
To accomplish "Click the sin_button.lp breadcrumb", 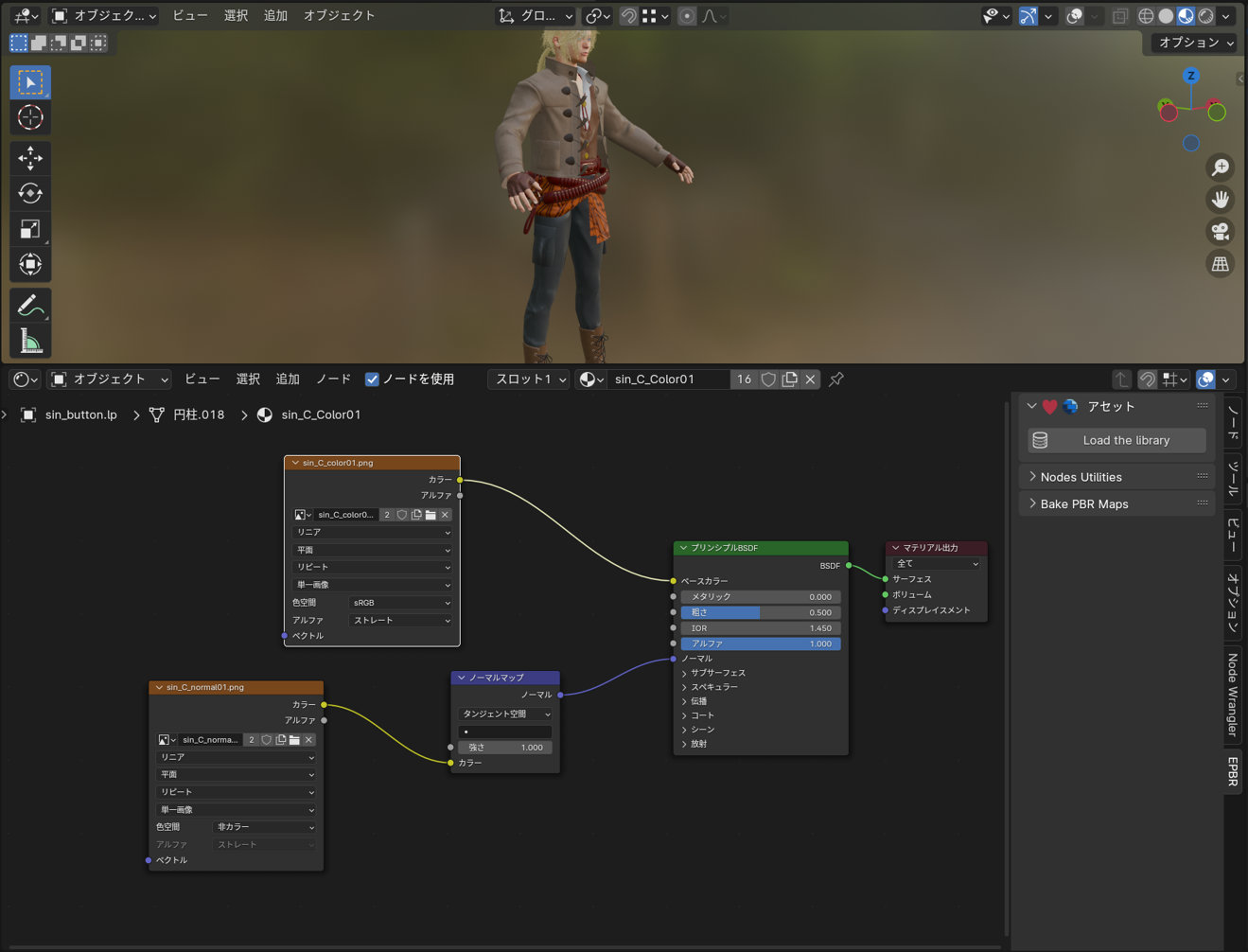I will (x=81, y=415).
